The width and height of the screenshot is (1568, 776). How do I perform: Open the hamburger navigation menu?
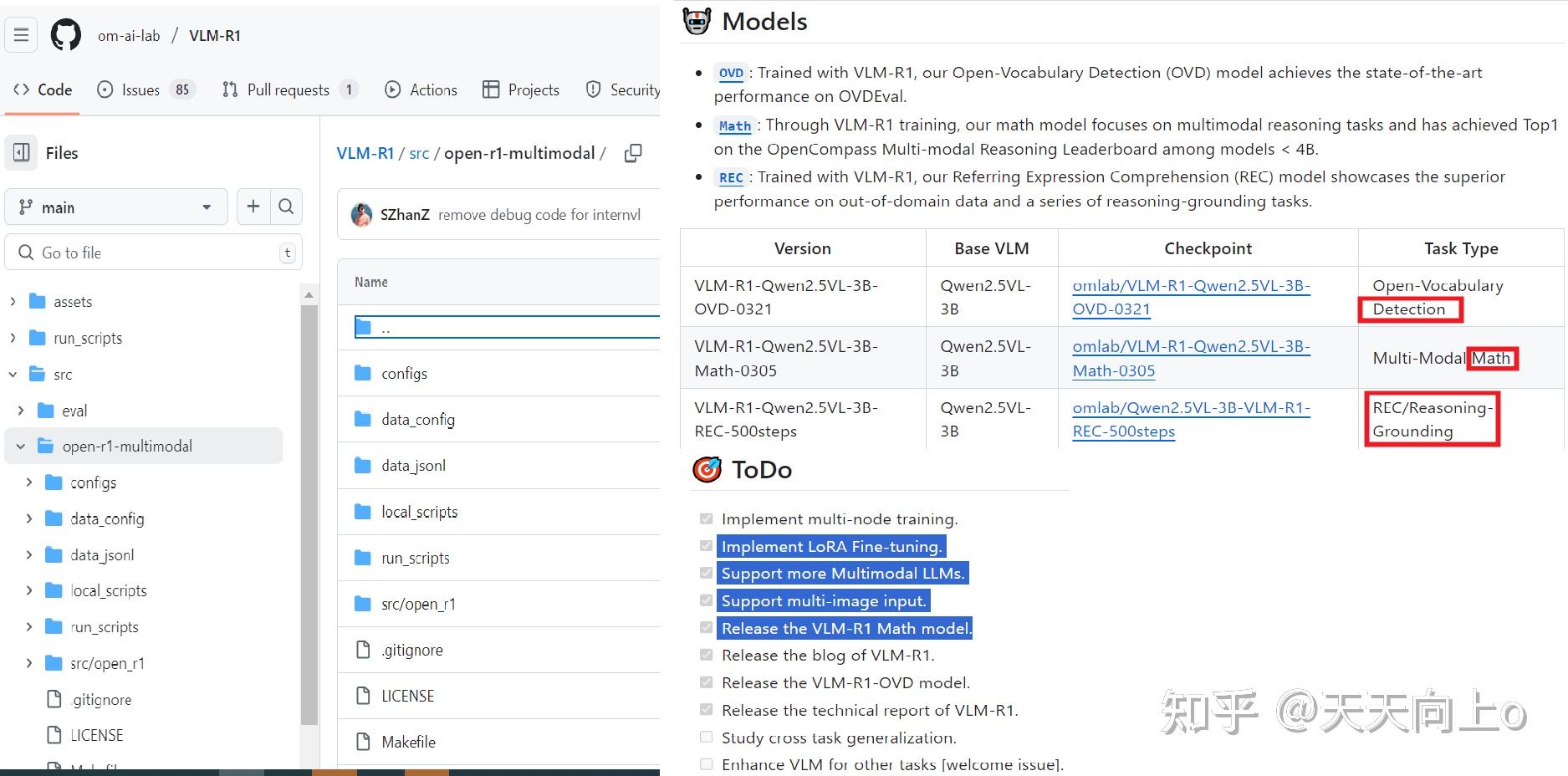[x=22, y=35]
